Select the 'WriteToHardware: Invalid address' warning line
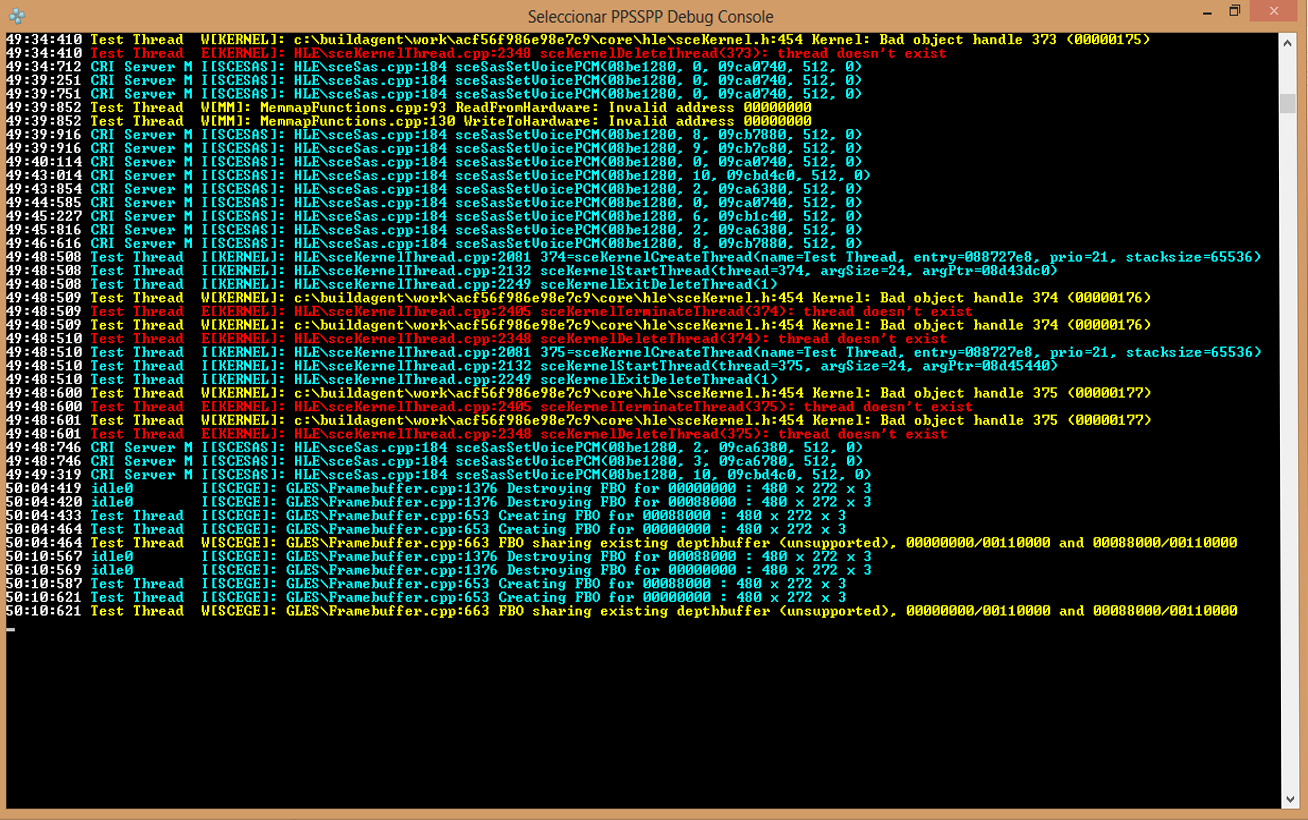Image resolution: width=1308 pixels, height=820 pixels. coord(408,121)
